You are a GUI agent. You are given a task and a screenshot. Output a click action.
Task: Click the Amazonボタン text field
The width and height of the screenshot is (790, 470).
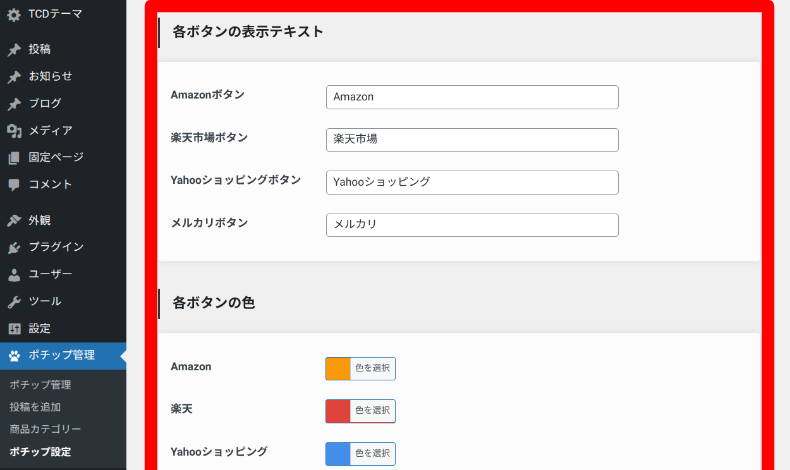pyautogui.click(x=472, y=97)
